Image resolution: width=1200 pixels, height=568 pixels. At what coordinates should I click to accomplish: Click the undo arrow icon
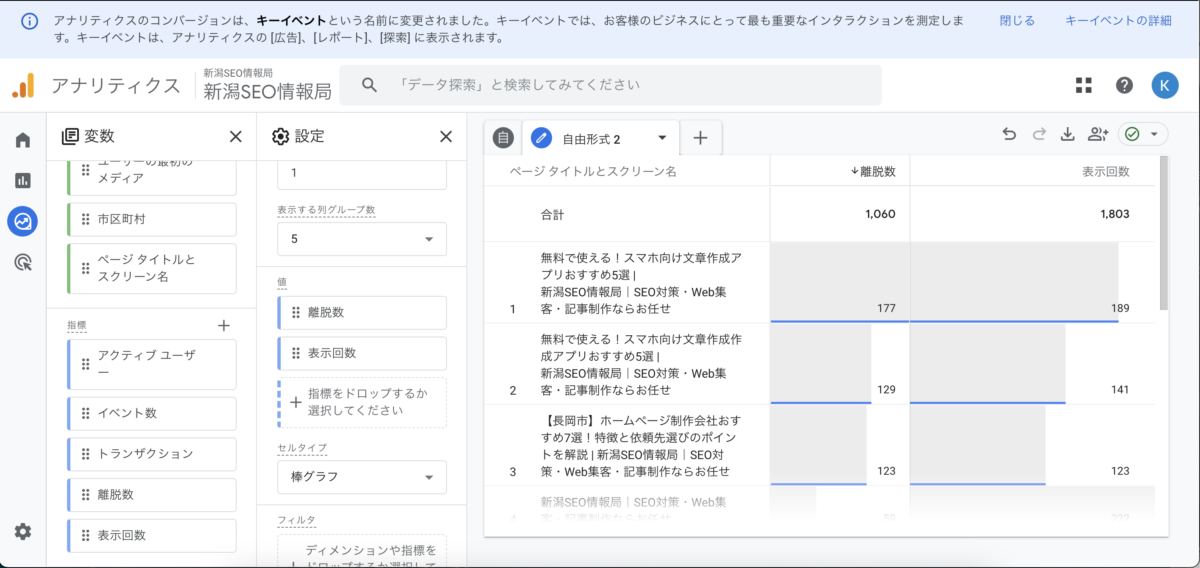click(1009, 135)
